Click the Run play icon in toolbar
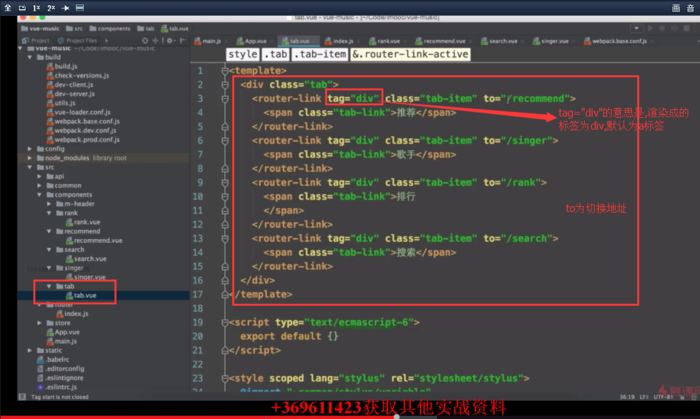Viewport: 700px width, 419px height. [x=650, y=28]
